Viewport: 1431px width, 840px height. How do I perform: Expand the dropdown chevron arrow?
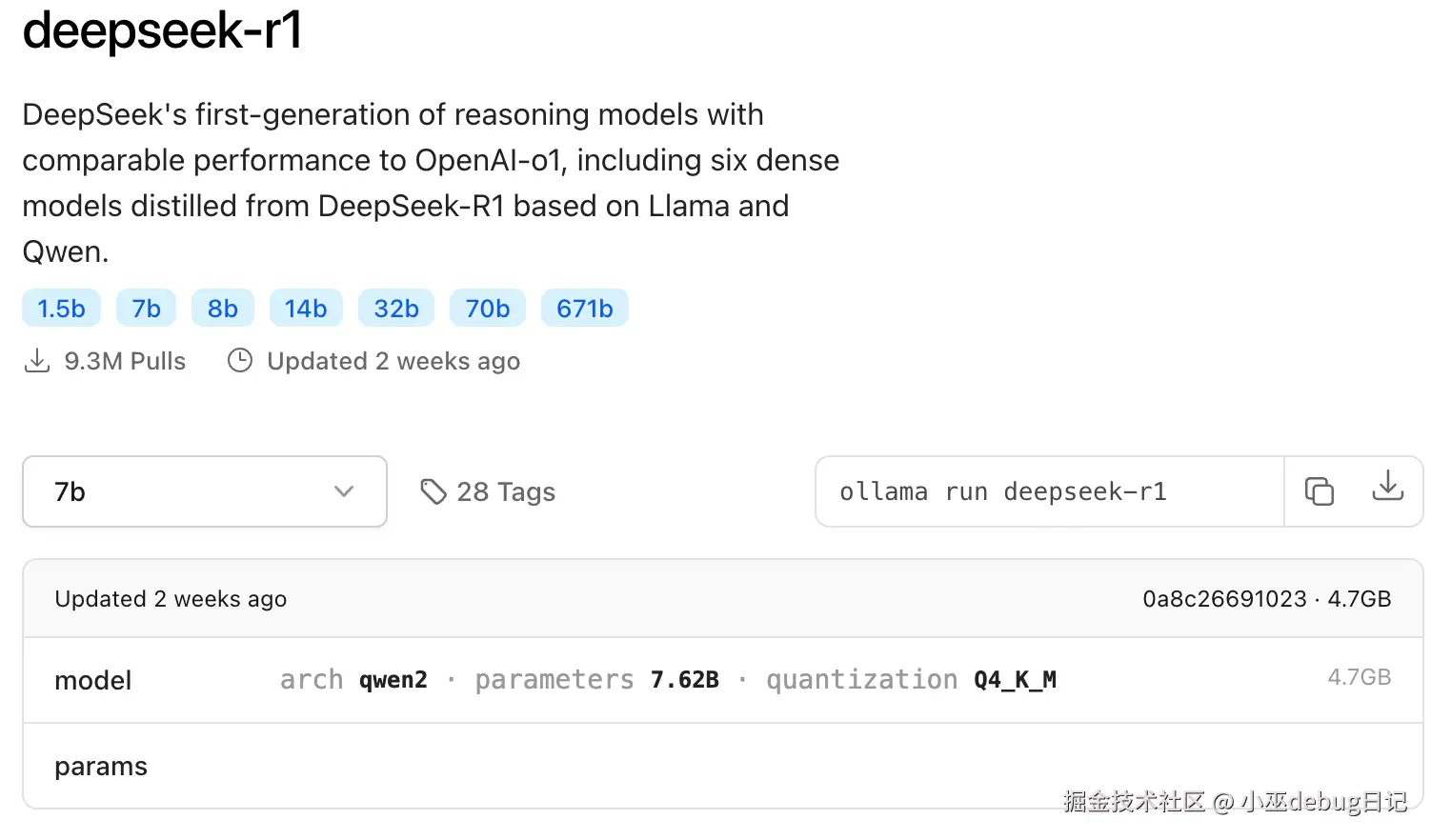click(344, 491)
